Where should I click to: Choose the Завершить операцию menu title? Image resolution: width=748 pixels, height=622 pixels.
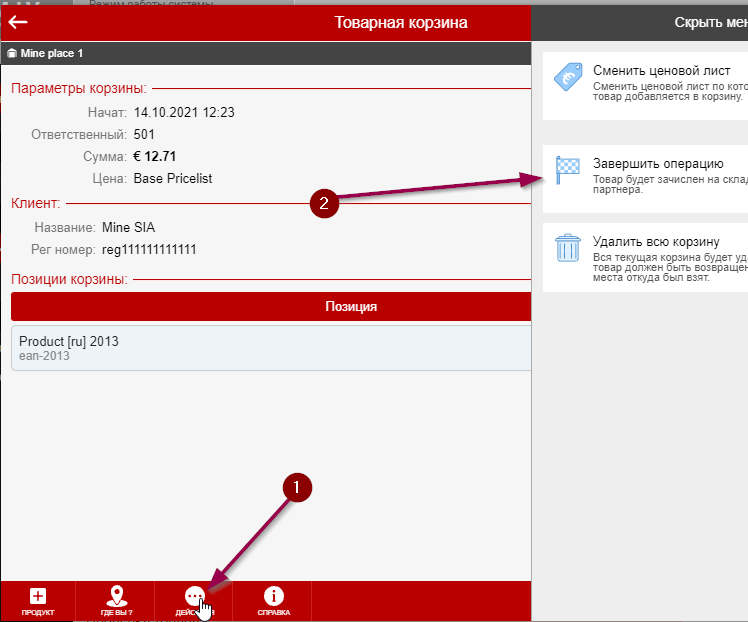pos(657,163)
